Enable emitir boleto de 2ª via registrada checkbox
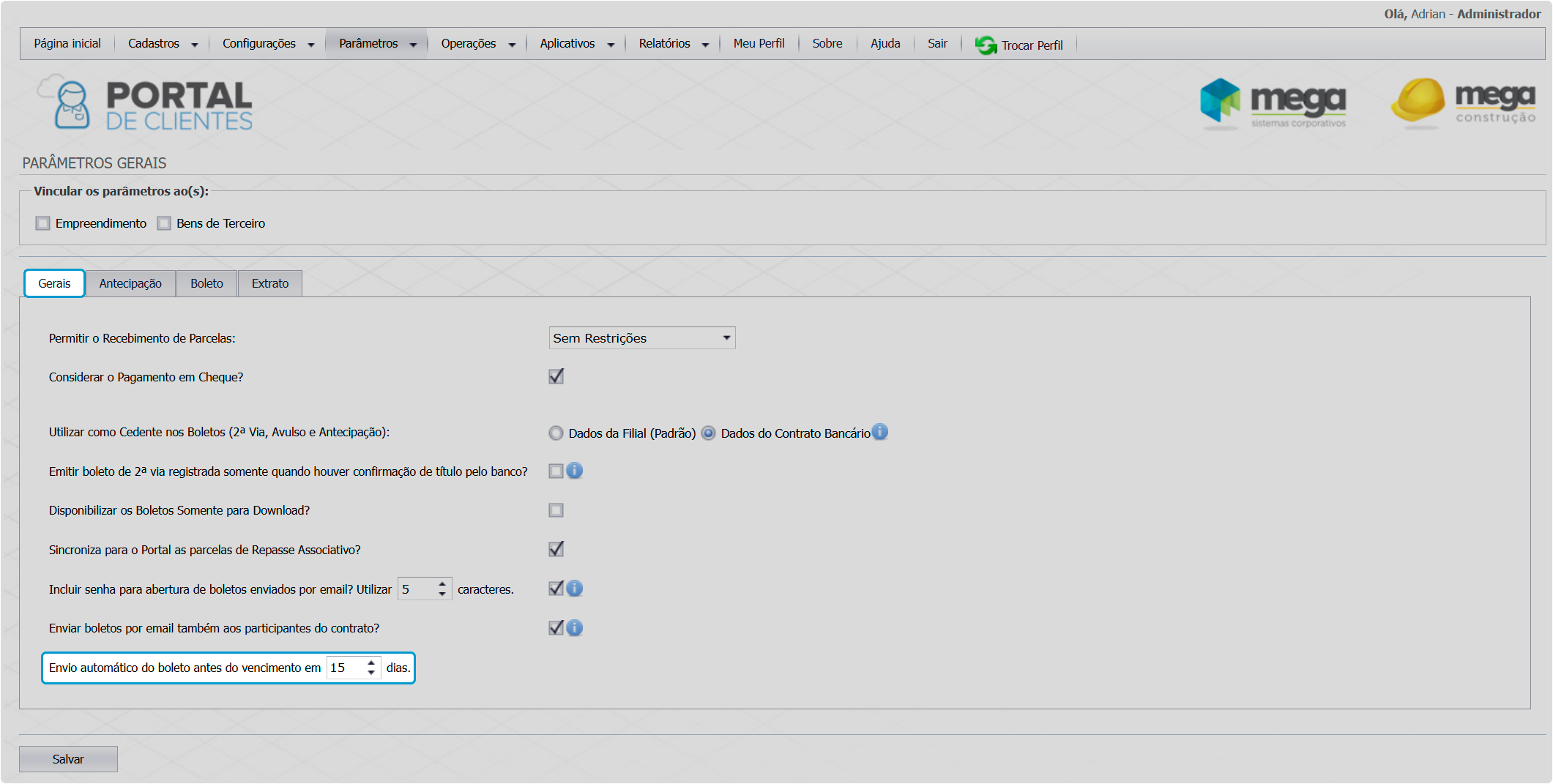 556,471
